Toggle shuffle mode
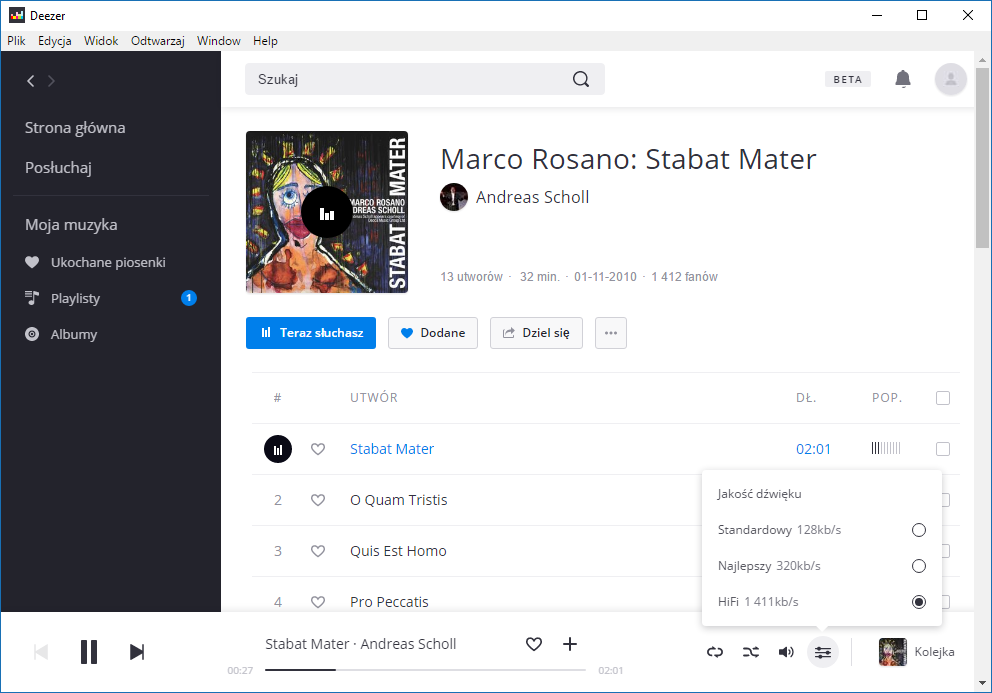Image resolution: width=992 pixels, height=693 pixels. [751, 652]
